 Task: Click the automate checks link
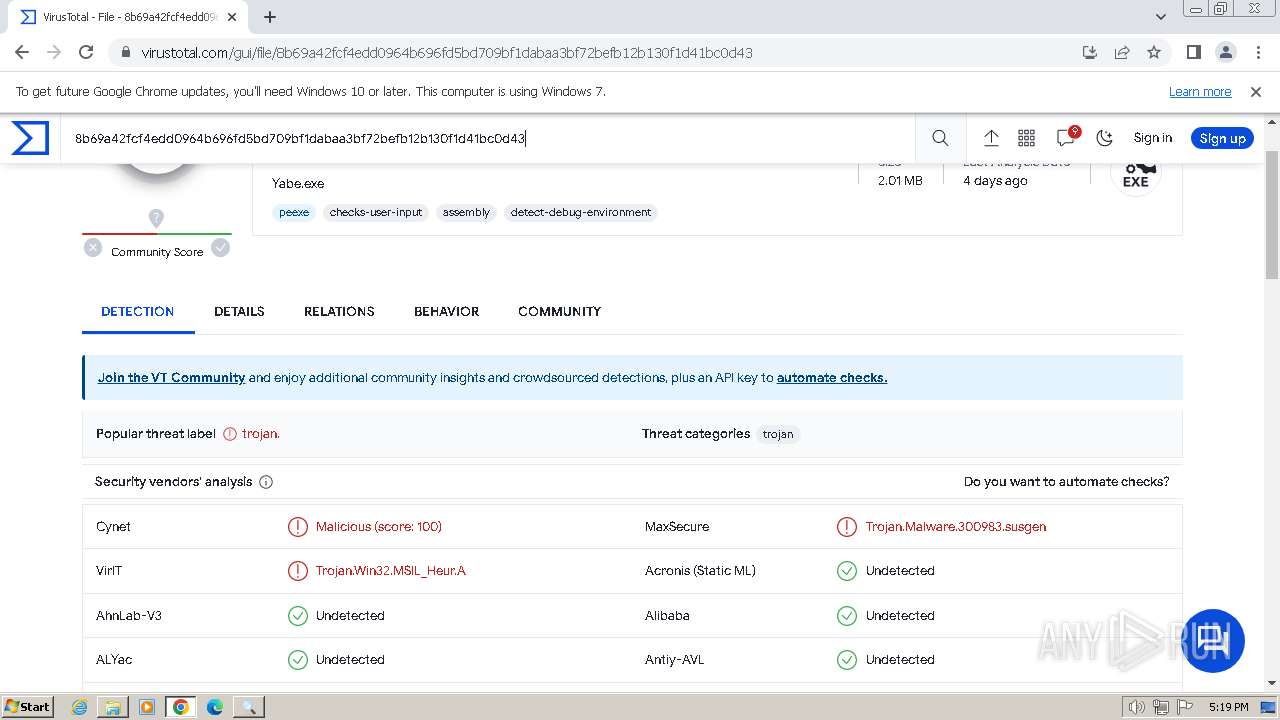click(x=832, y=377)
